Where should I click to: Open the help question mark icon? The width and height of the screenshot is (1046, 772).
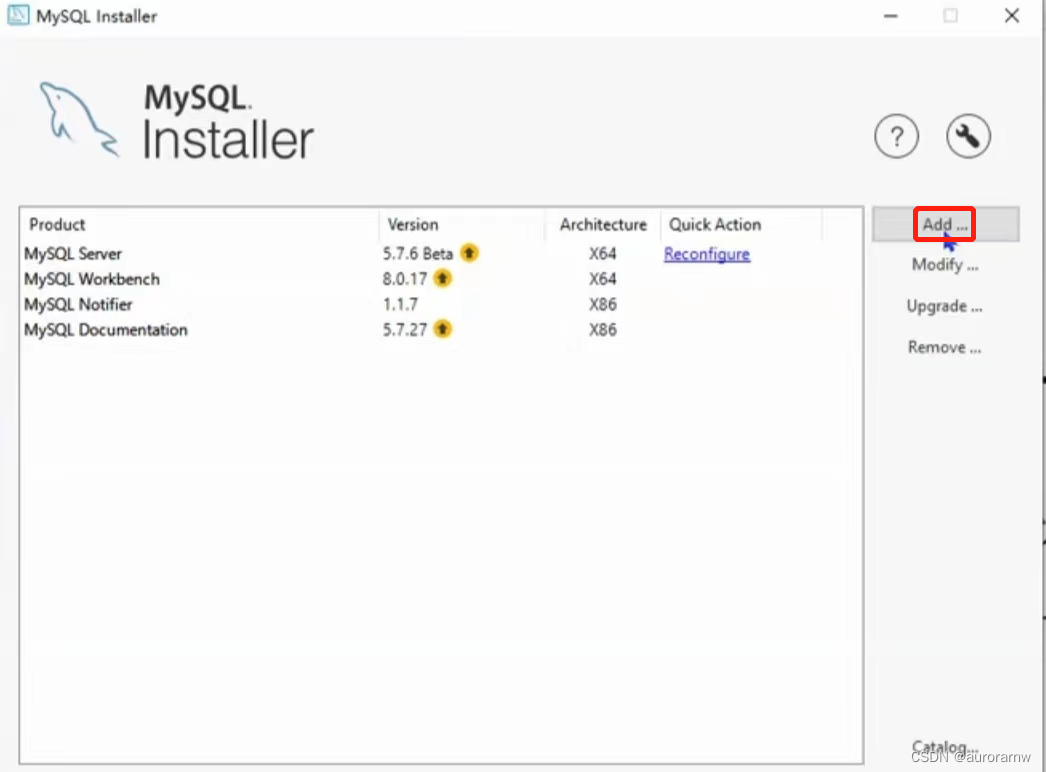point(897,137)
